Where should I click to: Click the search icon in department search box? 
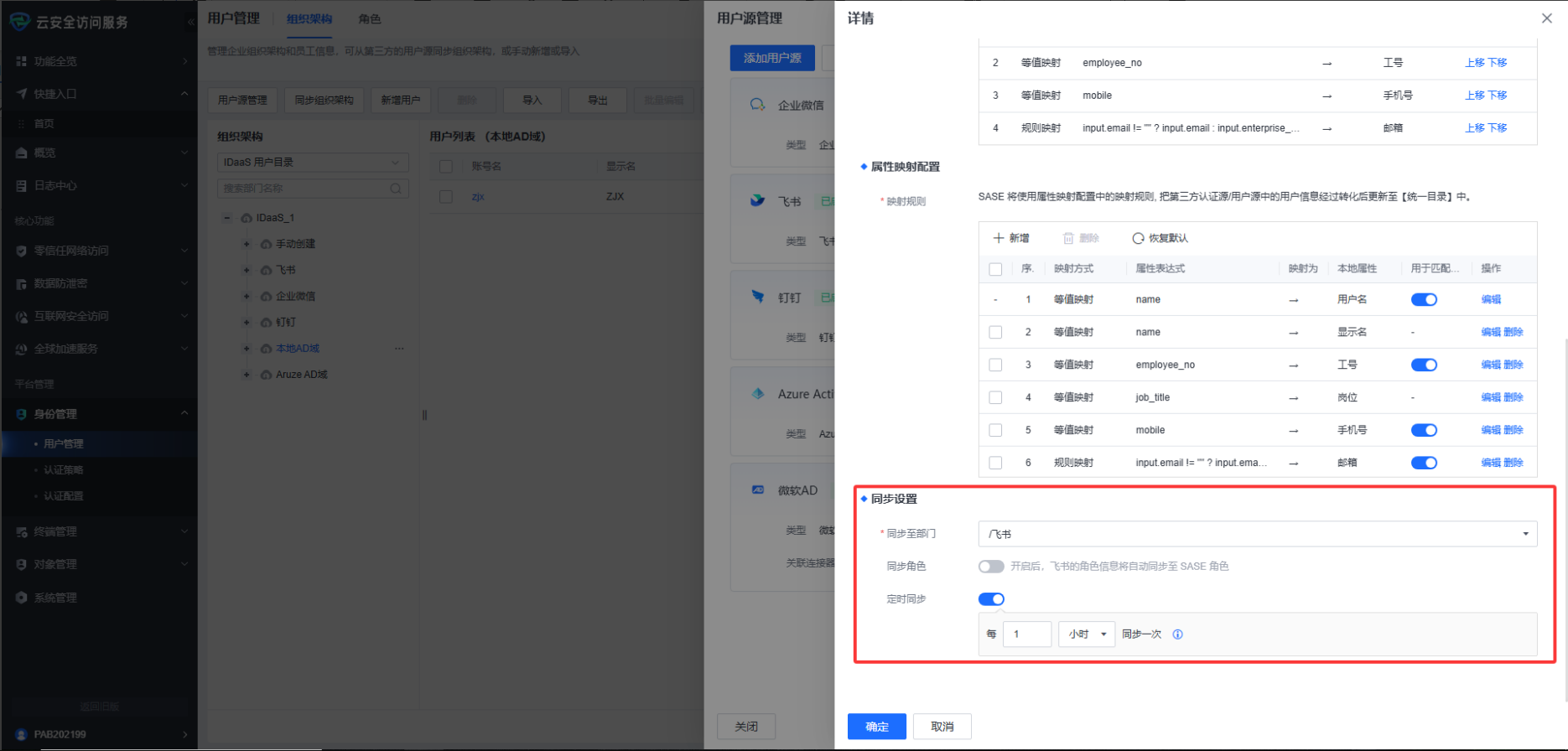396,189
